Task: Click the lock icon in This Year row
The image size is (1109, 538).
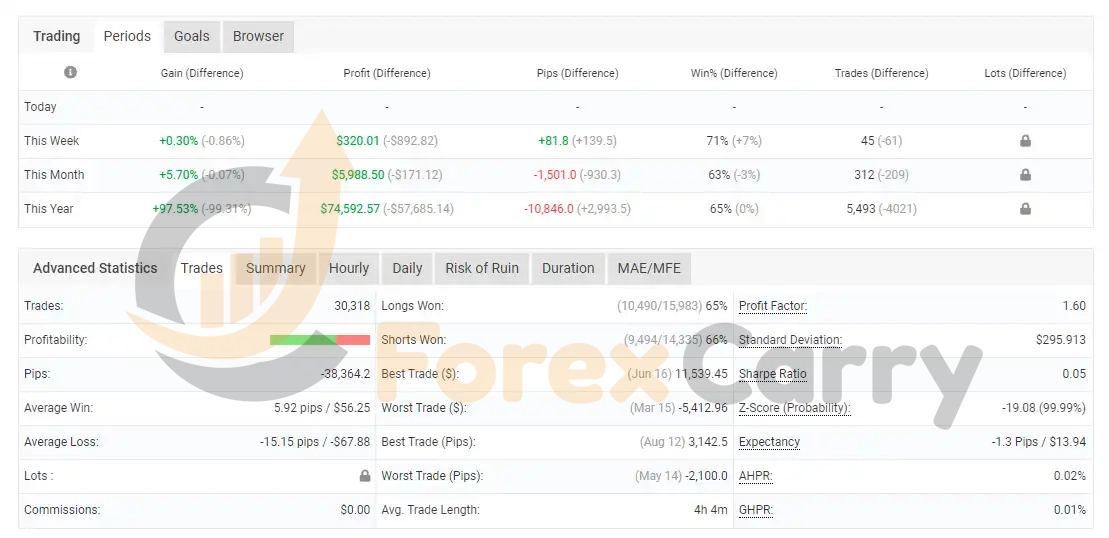Action: (x=1025, y=209)
